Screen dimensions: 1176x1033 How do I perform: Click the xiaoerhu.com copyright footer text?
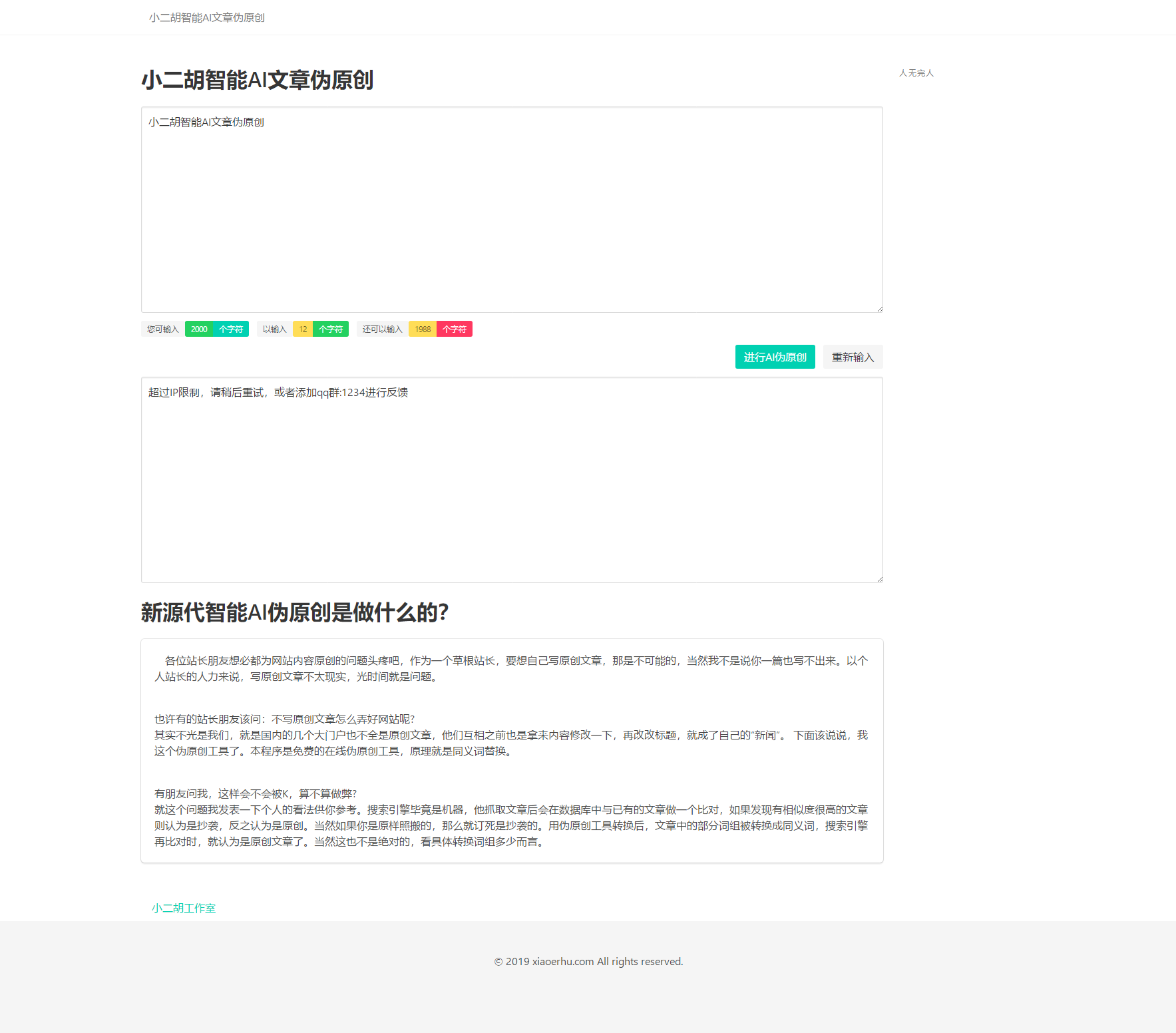(588, 961)
